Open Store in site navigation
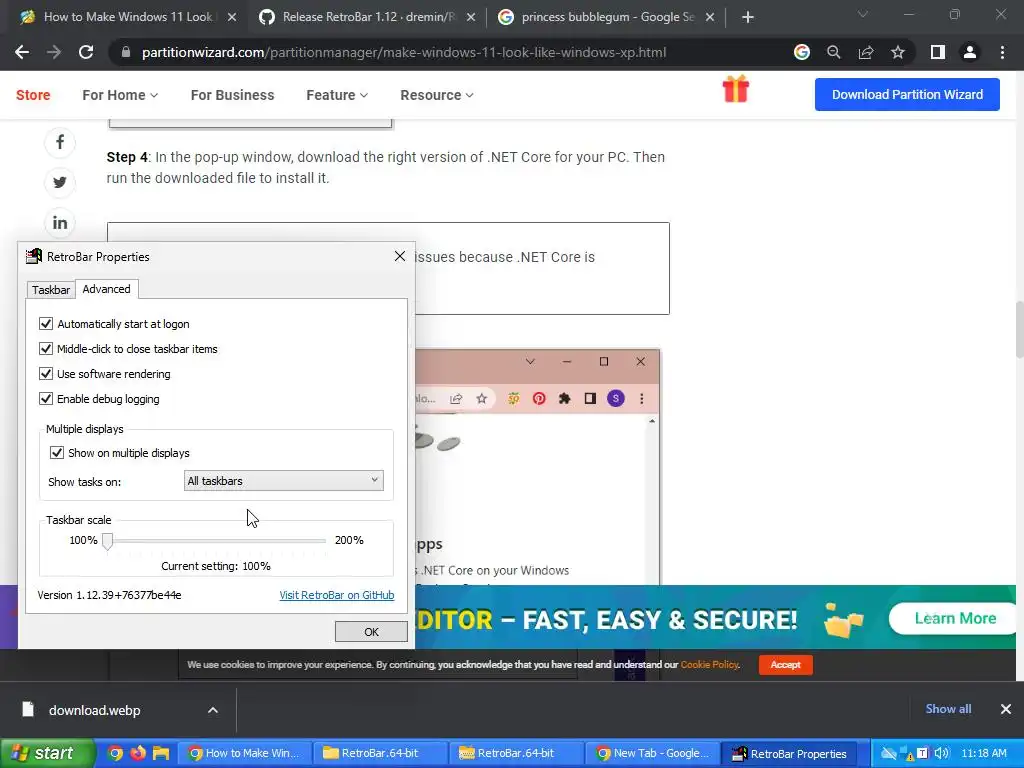 coord(33,95)
